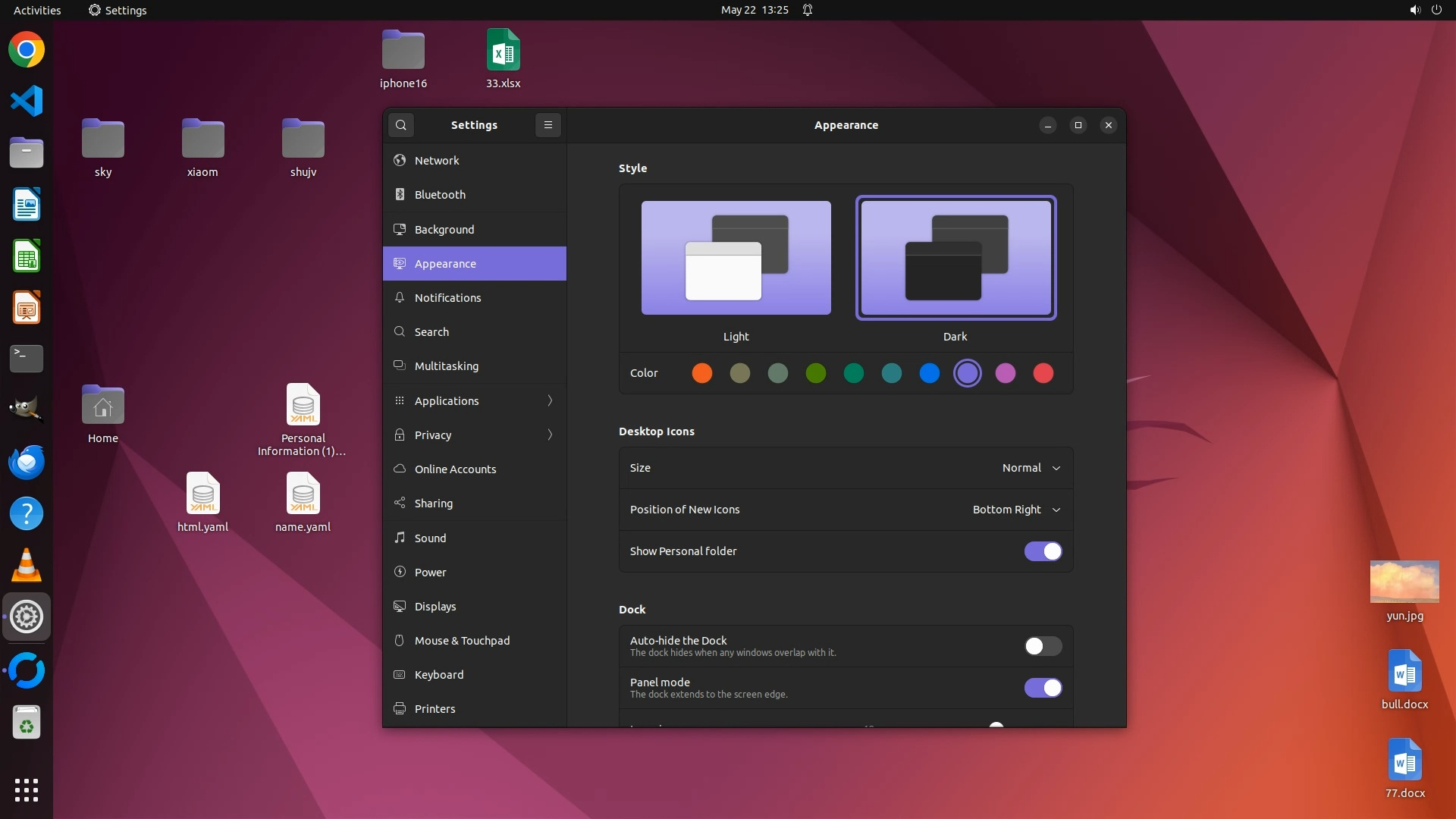The width and height of the screenshot is (1456, 819).
Task: Click the notification bell in top bar
Action: click(x=808, y=10)
